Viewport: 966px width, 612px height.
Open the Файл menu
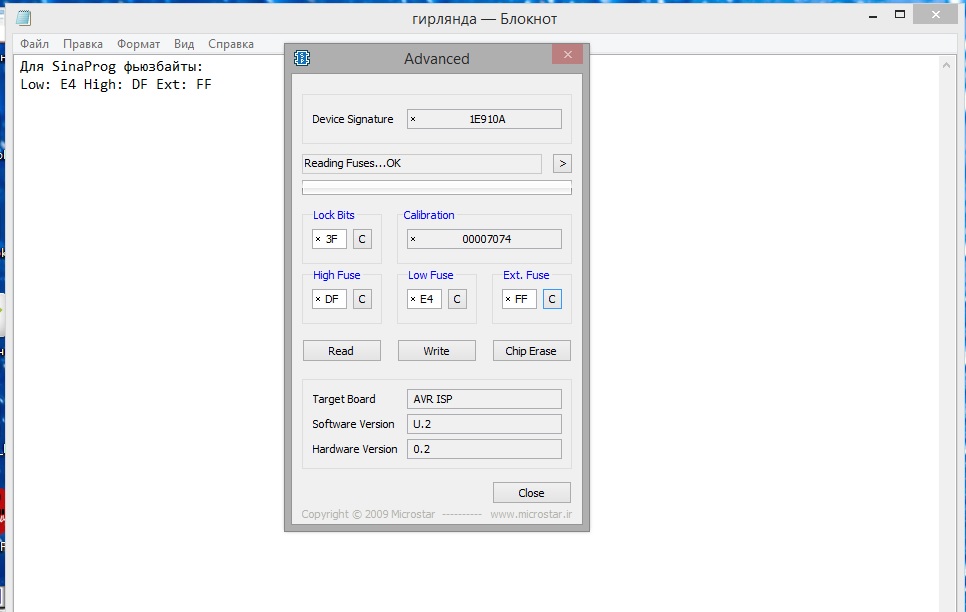click(34, 44)
